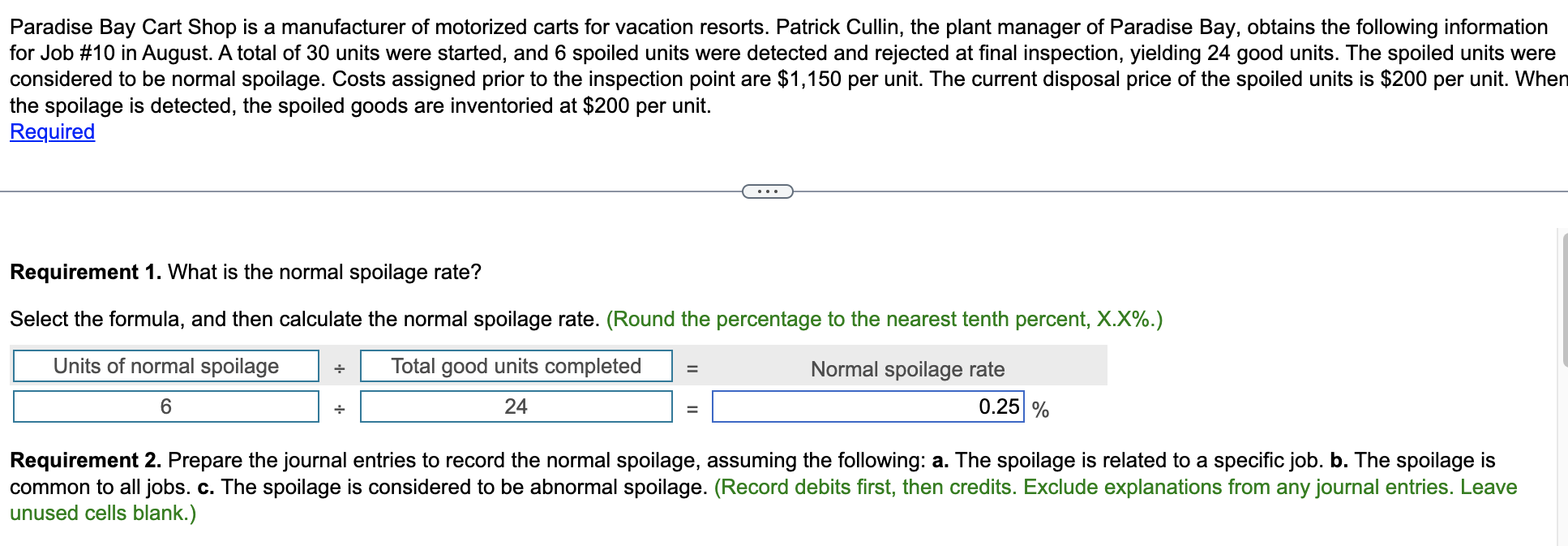Click the input field containing 6

coord(166,406)
